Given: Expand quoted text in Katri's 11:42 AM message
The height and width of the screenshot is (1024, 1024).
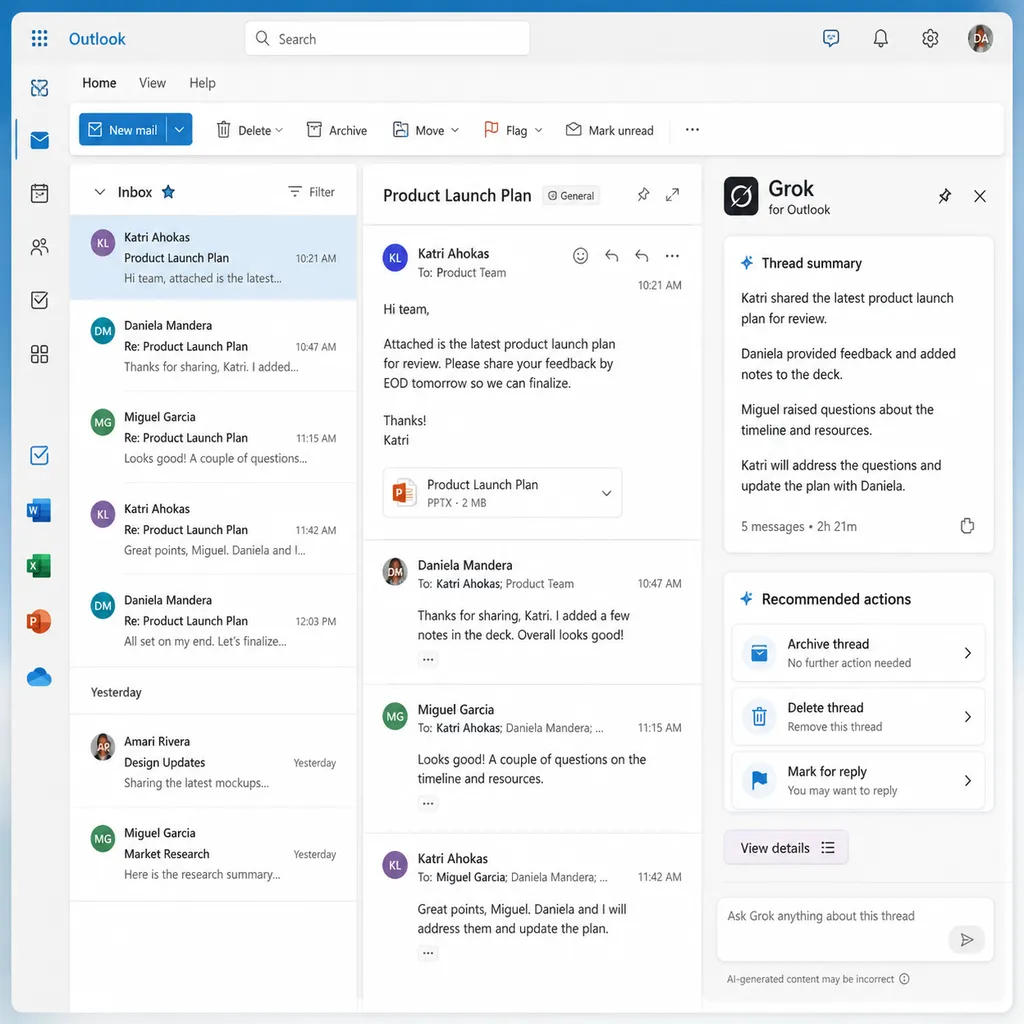Looking at the screenshot, I should [x=428, y=953].
